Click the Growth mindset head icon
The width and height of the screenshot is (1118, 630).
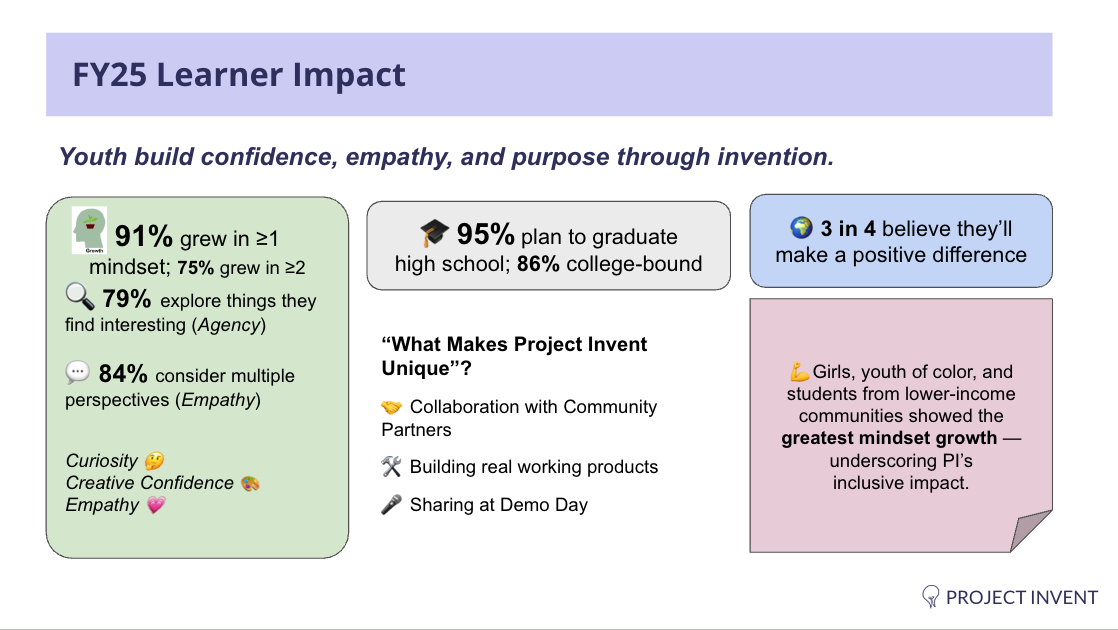90,230
